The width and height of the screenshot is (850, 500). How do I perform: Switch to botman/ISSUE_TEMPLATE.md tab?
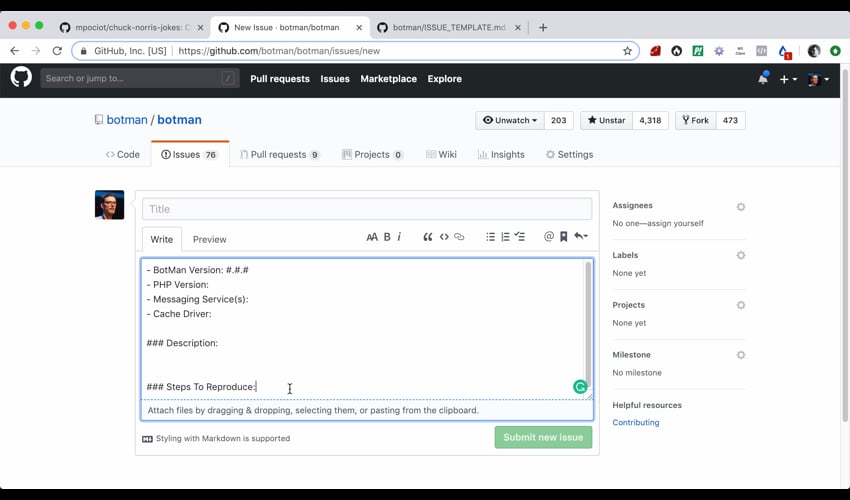pos(449,28)
